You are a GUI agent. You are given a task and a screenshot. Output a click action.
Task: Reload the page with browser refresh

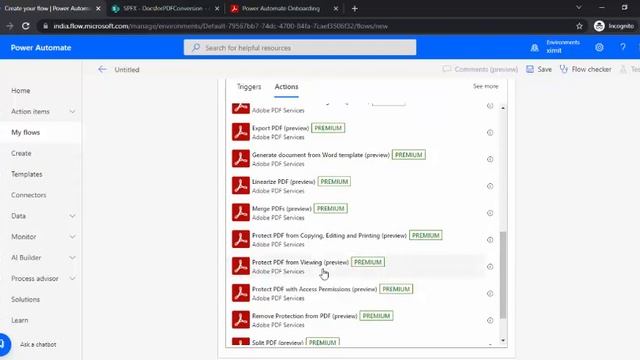click(26, 26)
